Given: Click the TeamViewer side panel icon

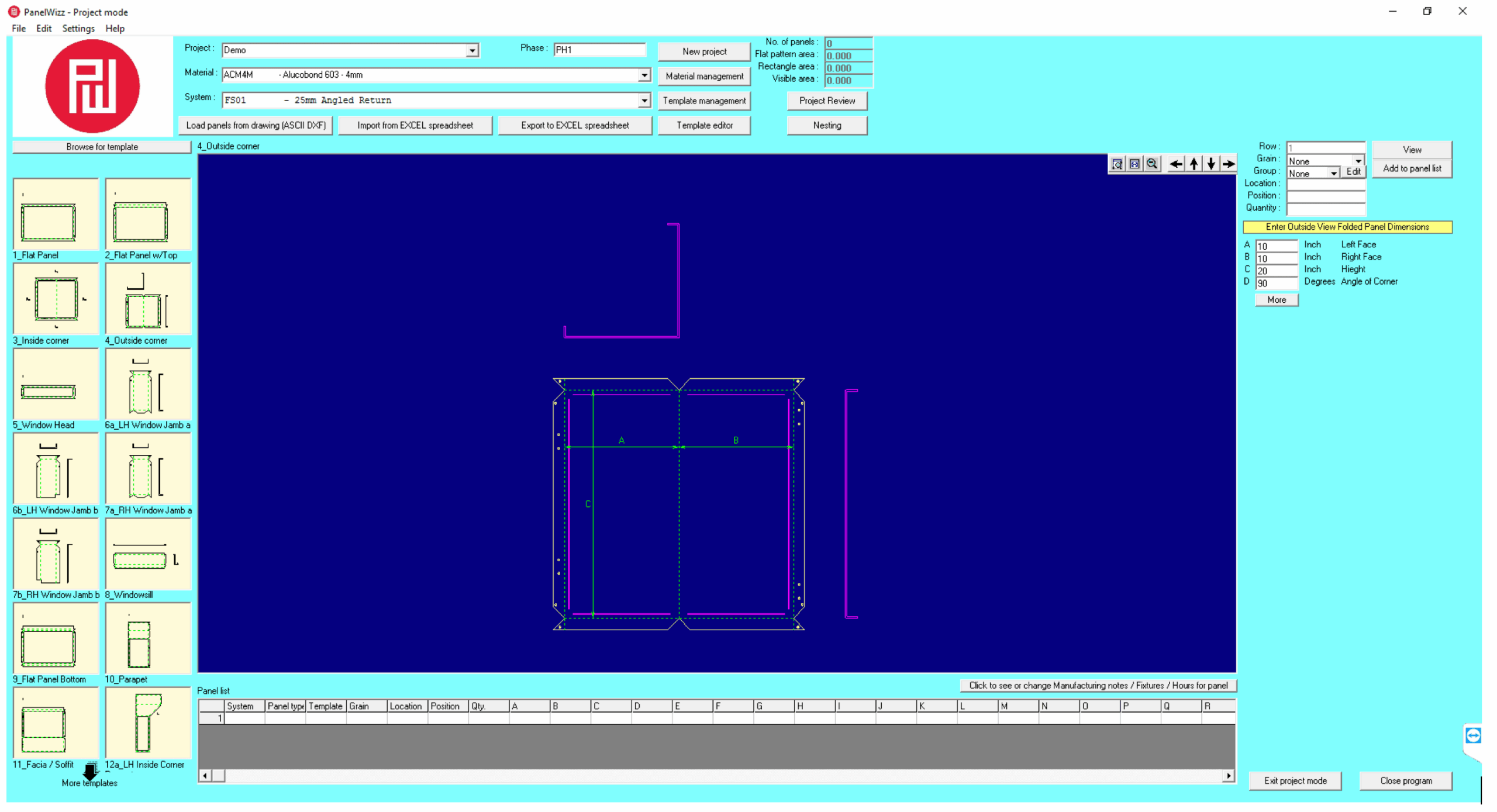Looking at the screenshot, I should (1473, 735).
